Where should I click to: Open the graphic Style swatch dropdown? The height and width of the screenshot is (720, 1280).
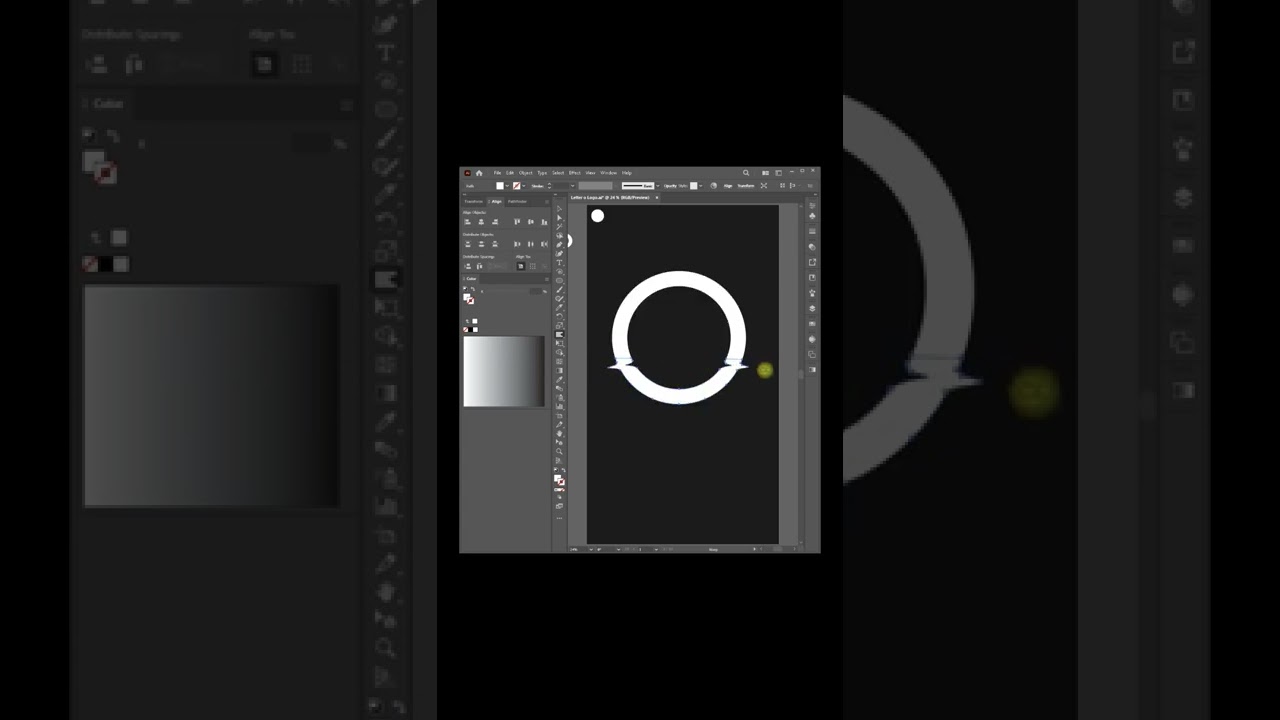coord(700,186)
